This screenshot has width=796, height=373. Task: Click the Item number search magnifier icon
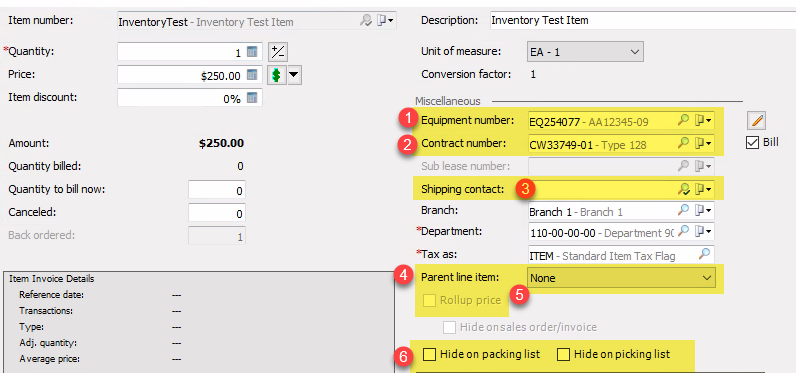(x=366, y=20)
